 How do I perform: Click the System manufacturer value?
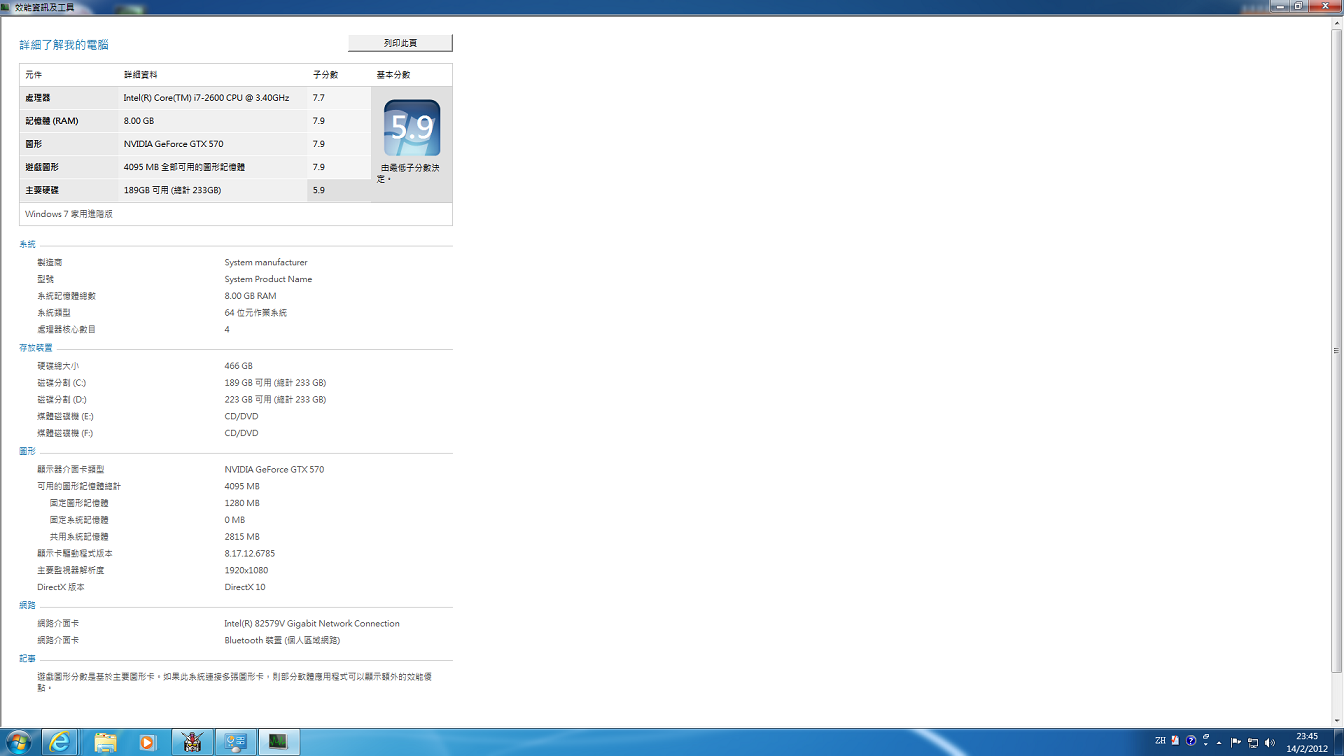click(266, 263)
